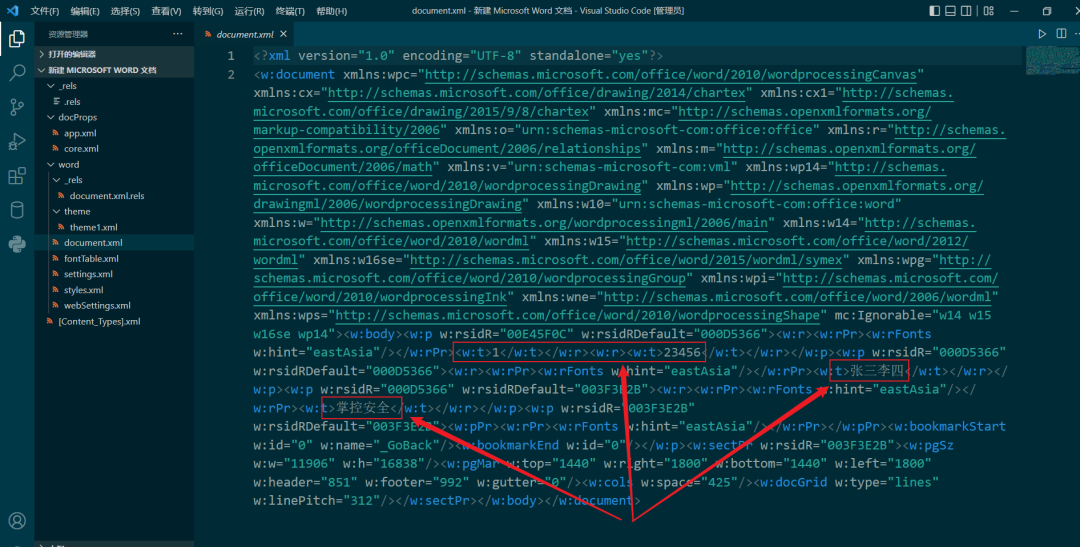1080x547 pixels.
Task: Toggle the bottom panel visibility
Action: [951, 11]
